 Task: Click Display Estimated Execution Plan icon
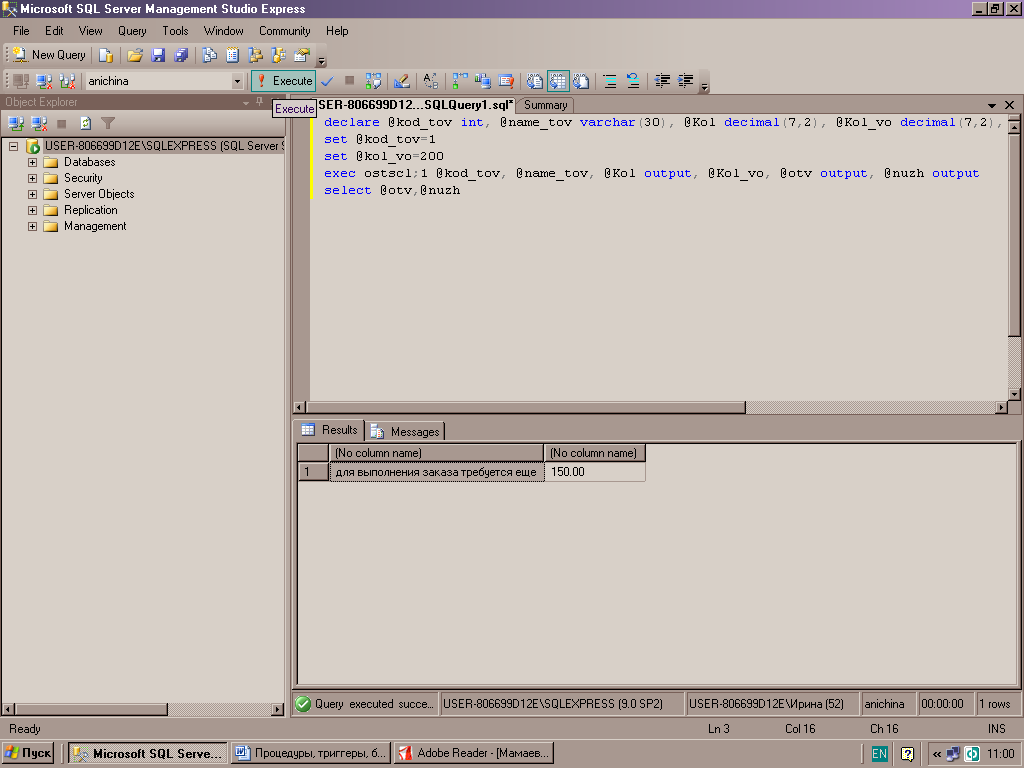pos(373,81)
